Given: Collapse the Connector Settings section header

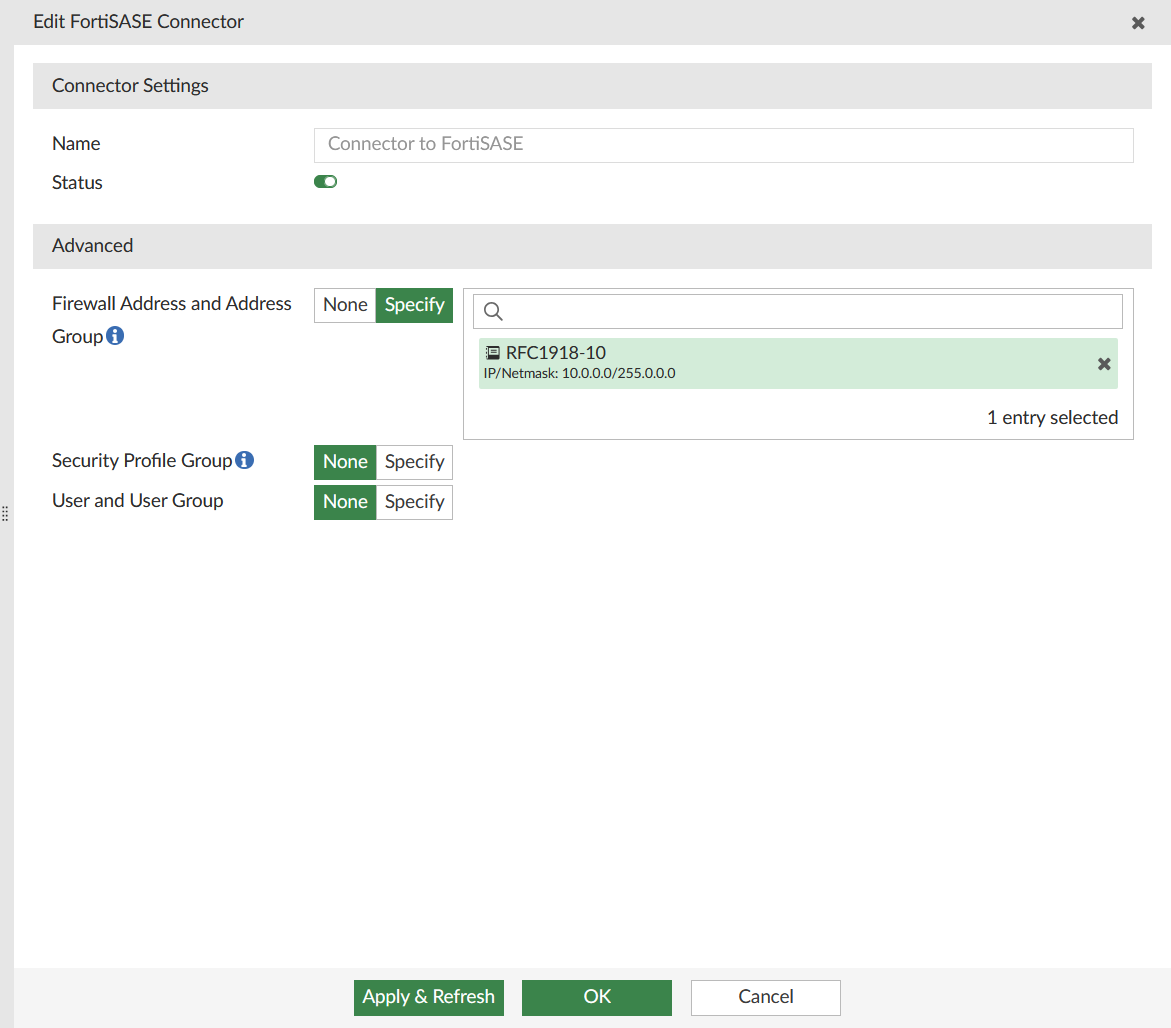Looking at the screenshot, I should pyautogui.click(x=130, y=85).
